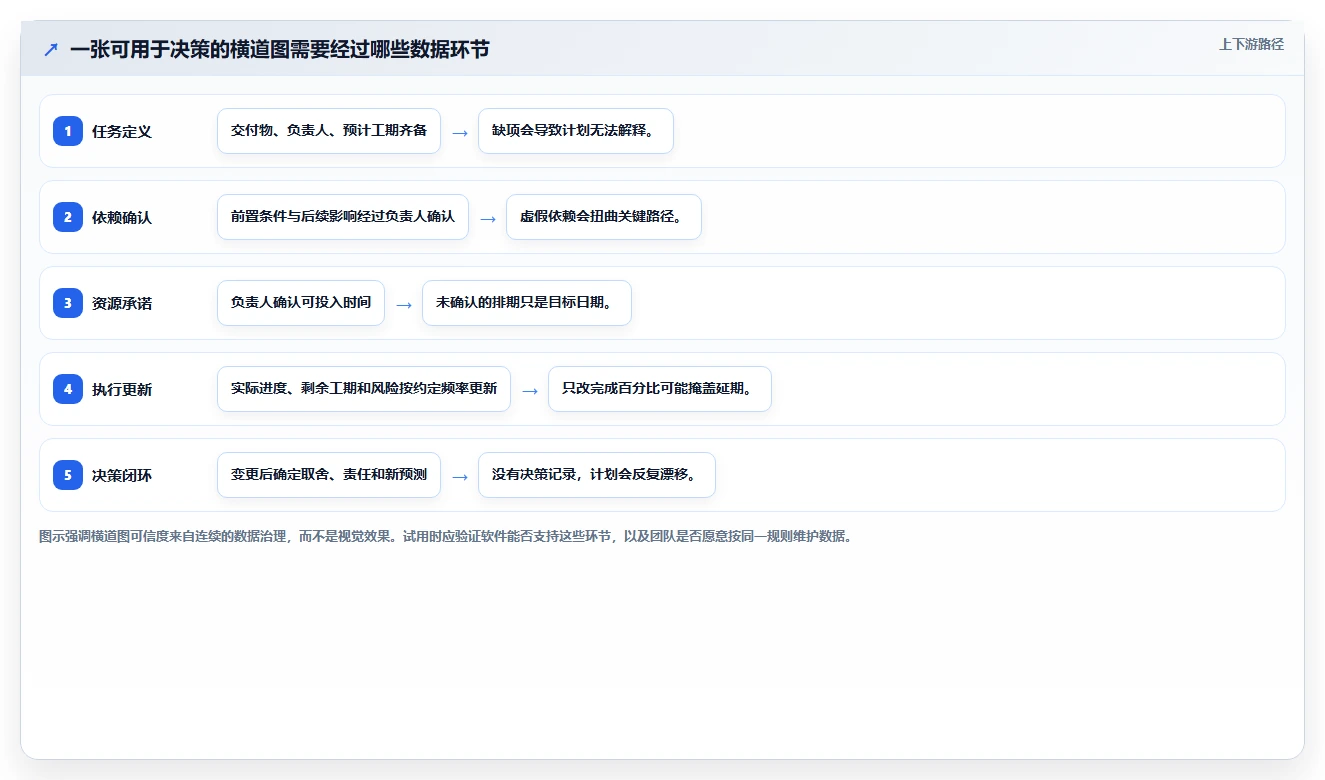Click the arrow in the 依赖确认 row
1325x780 pixels.
point(488,218)
